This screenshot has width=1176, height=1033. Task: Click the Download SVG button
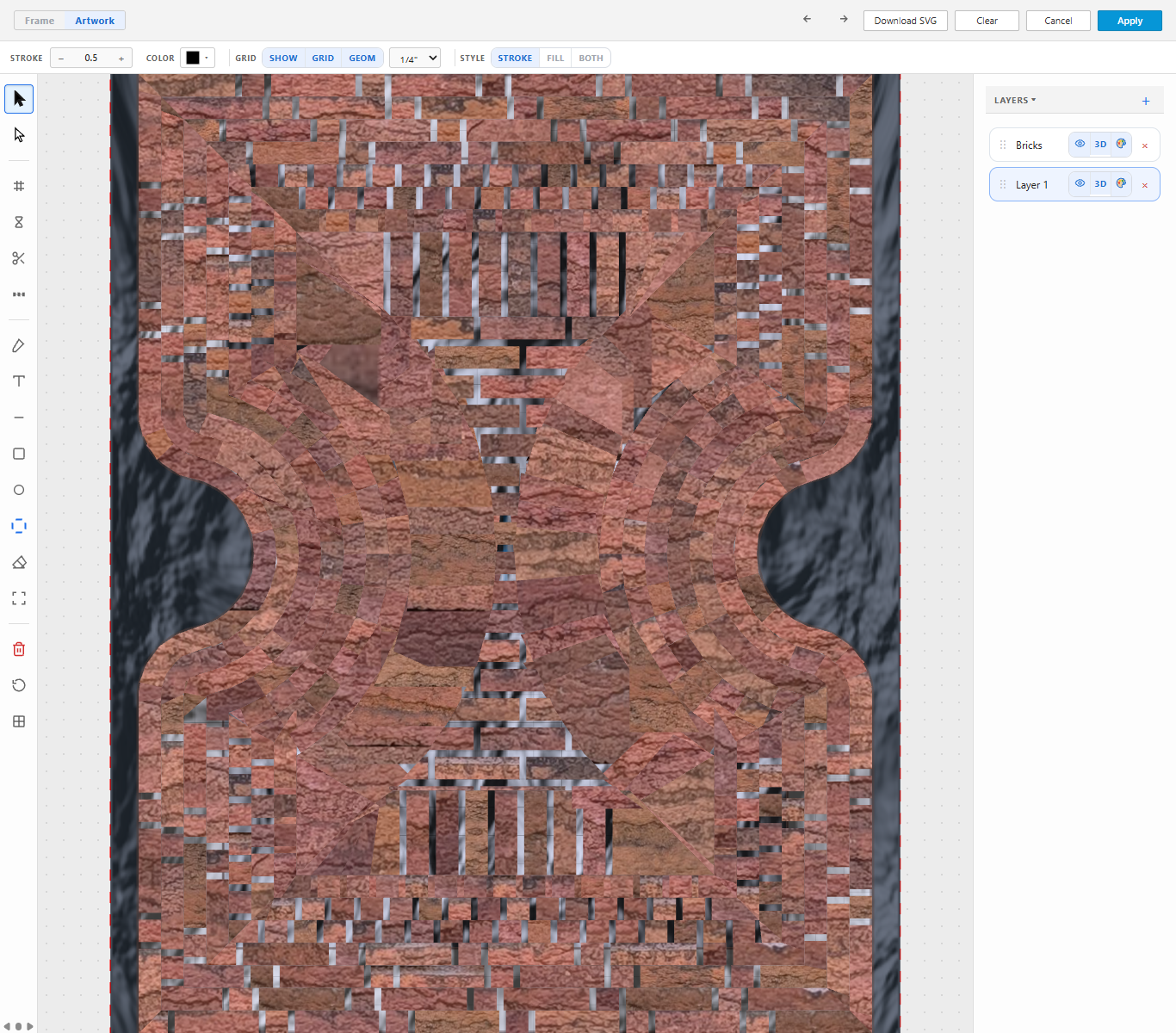click(x=906, y=21)
